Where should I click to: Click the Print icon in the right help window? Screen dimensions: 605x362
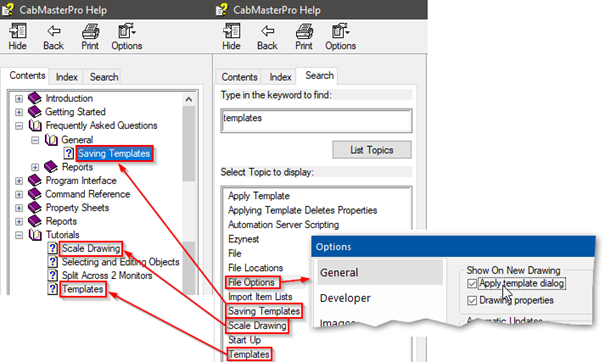point(304,31)
